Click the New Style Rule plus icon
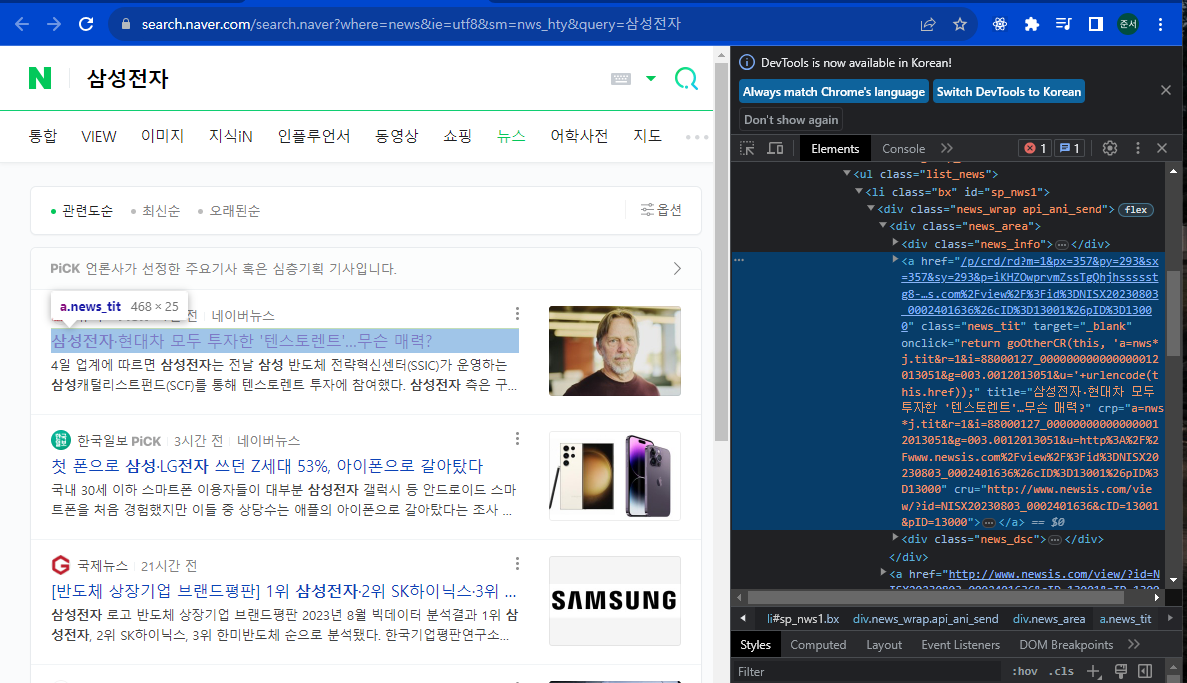 (x=1093, y=671)
